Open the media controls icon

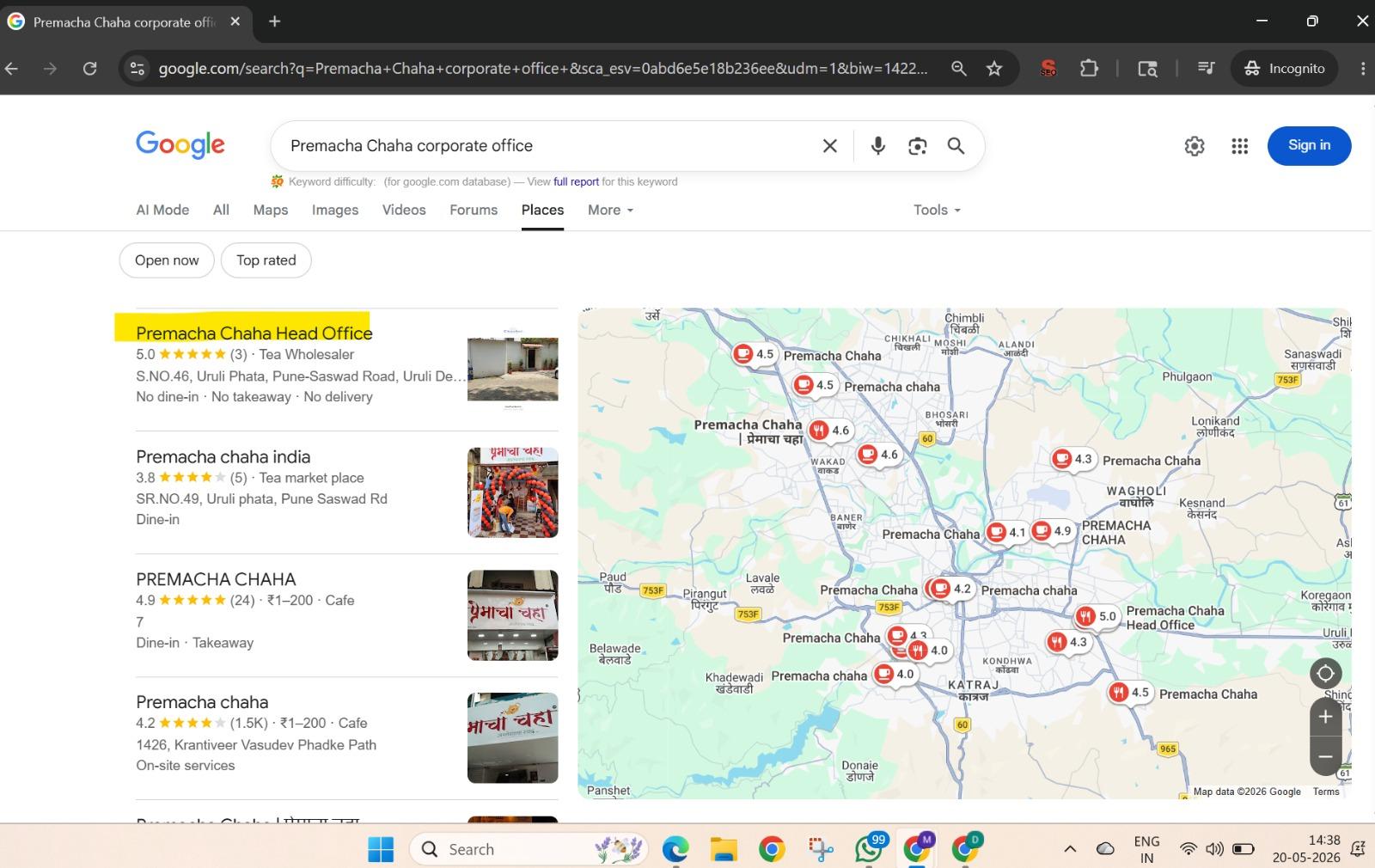click(x=1206, y=69)
